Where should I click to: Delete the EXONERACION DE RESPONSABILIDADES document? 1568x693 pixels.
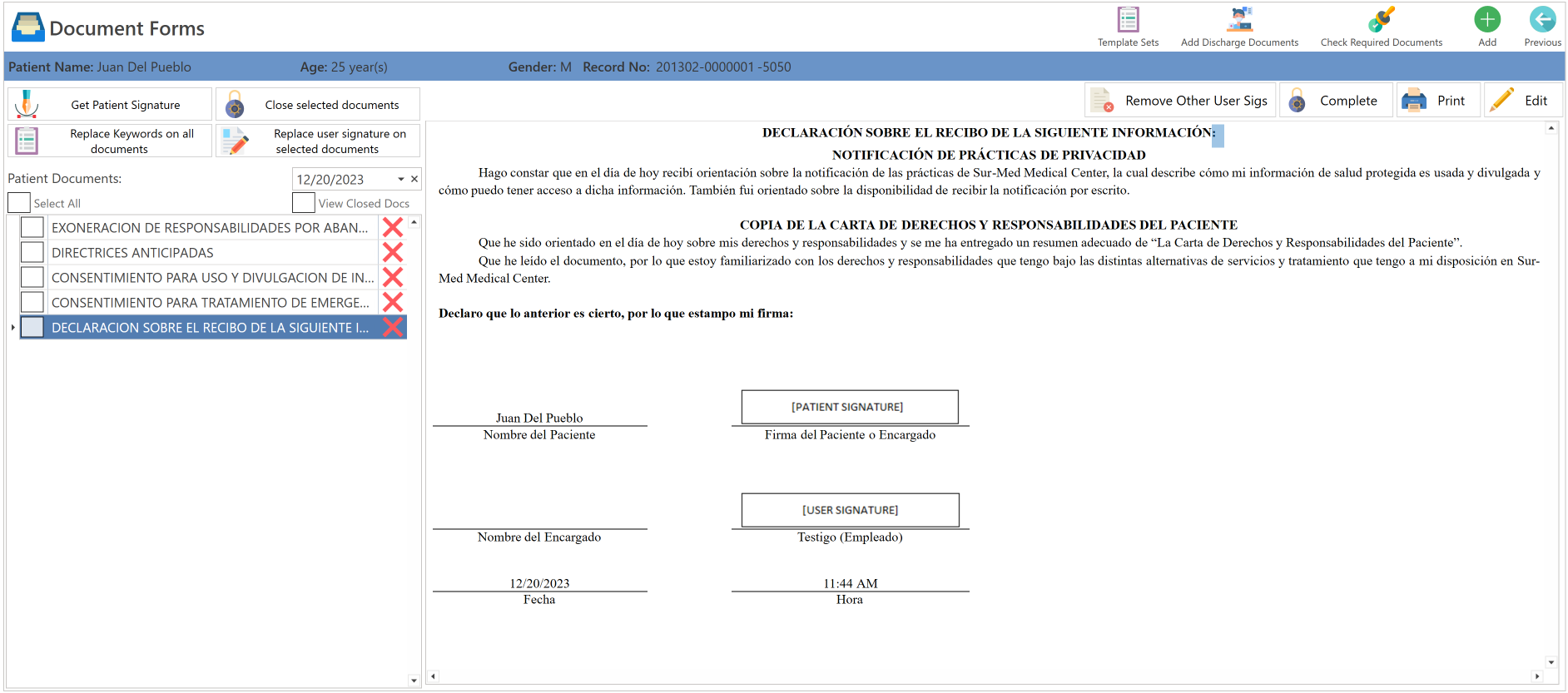(393, 227)
